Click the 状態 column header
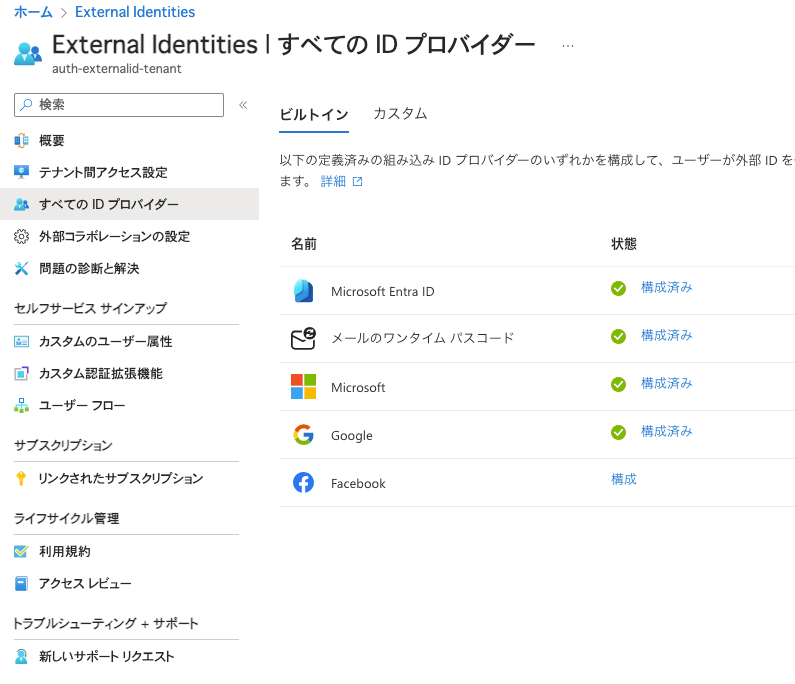Viewport: 795px width, 684px height. pyautogui.click(x=624, y=244)
